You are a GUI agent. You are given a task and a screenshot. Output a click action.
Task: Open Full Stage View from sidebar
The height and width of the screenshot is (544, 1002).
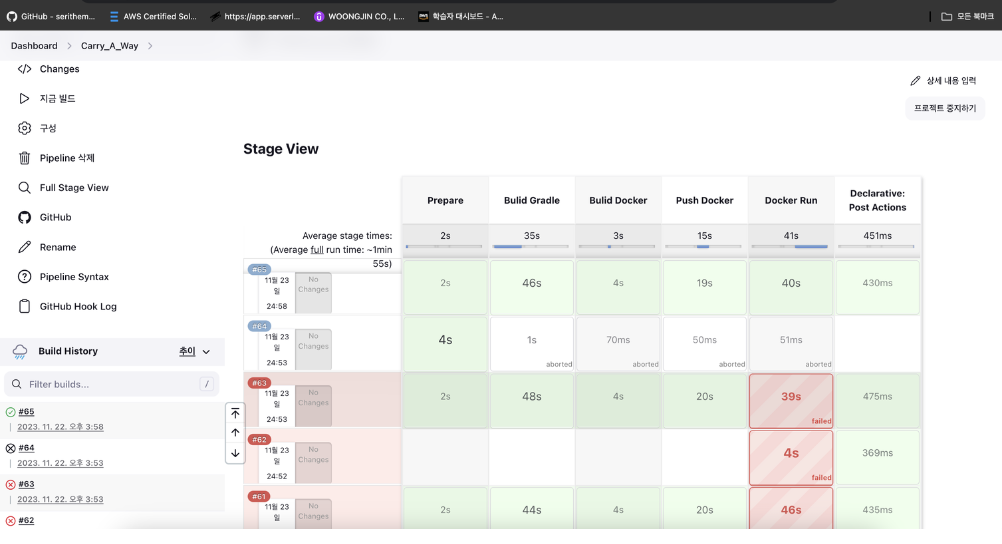pos(74,187)
